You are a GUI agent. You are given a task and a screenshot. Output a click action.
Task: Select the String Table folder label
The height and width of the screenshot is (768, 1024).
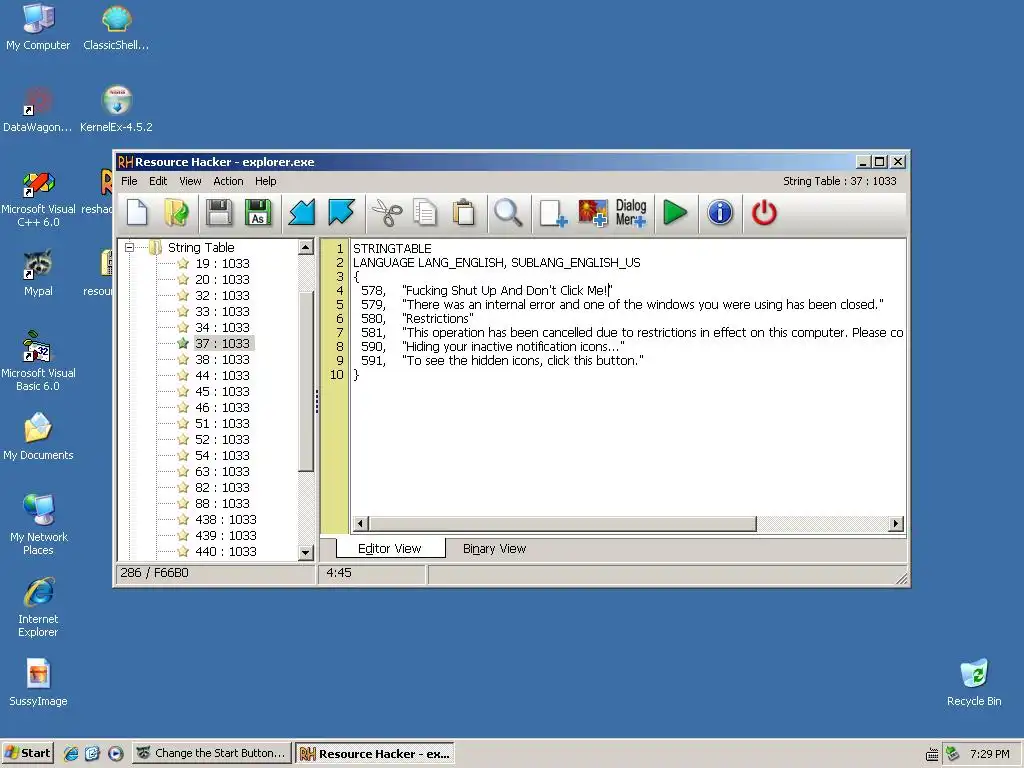201,248
